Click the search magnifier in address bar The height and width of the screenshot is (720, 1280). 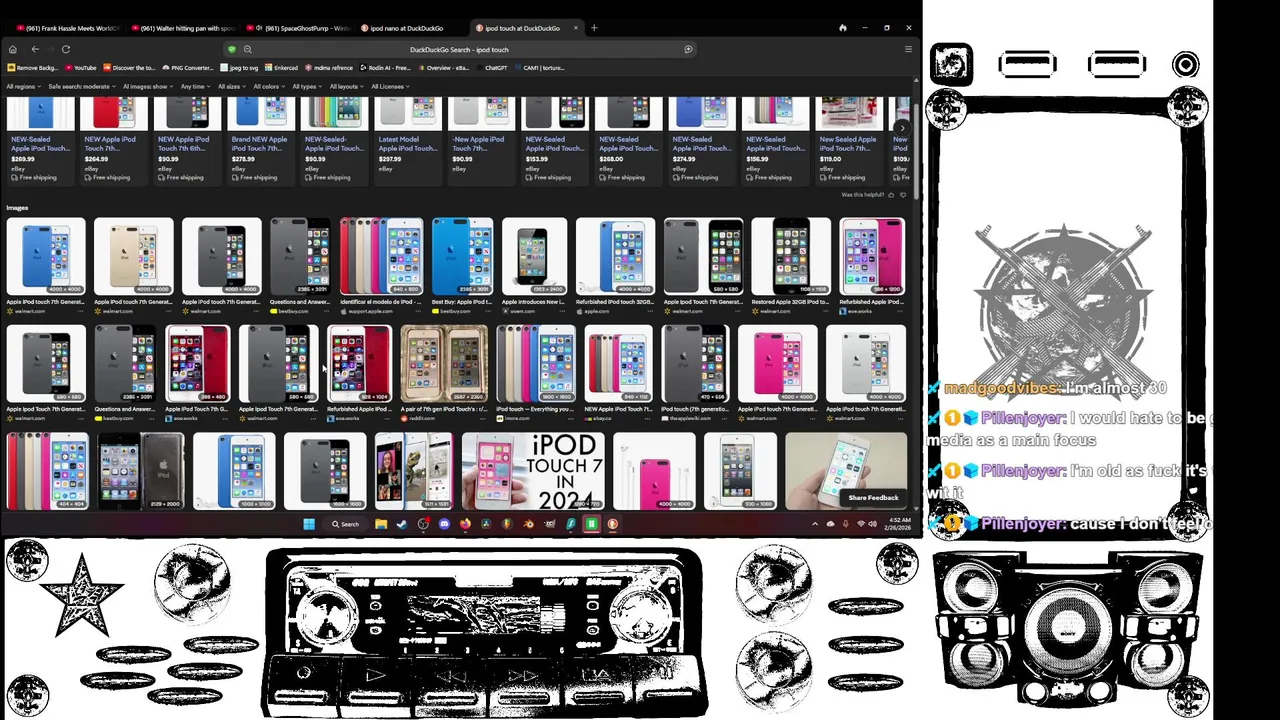coord(247,49)
